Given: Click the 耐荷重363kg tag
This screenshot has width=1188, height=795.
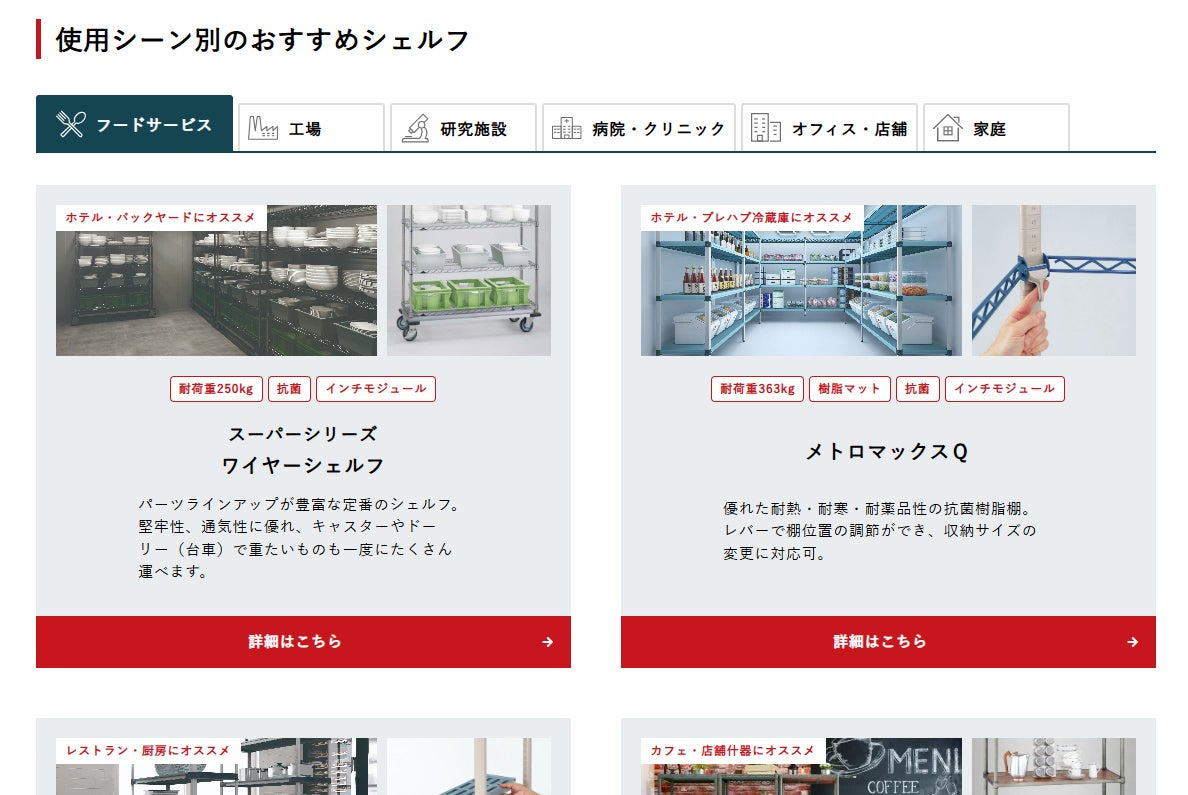Looking at the screenshot, I should [757, 389].
